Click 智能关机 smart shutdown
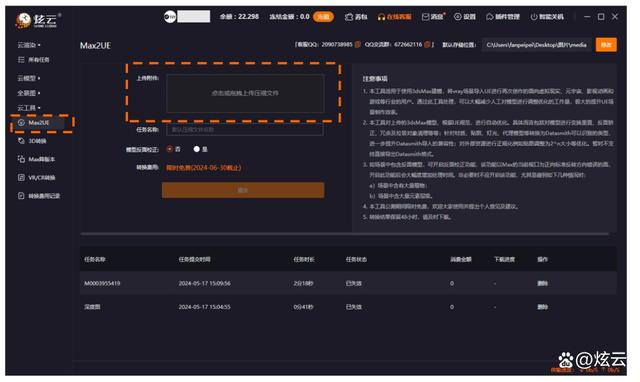 pos(547,17)
